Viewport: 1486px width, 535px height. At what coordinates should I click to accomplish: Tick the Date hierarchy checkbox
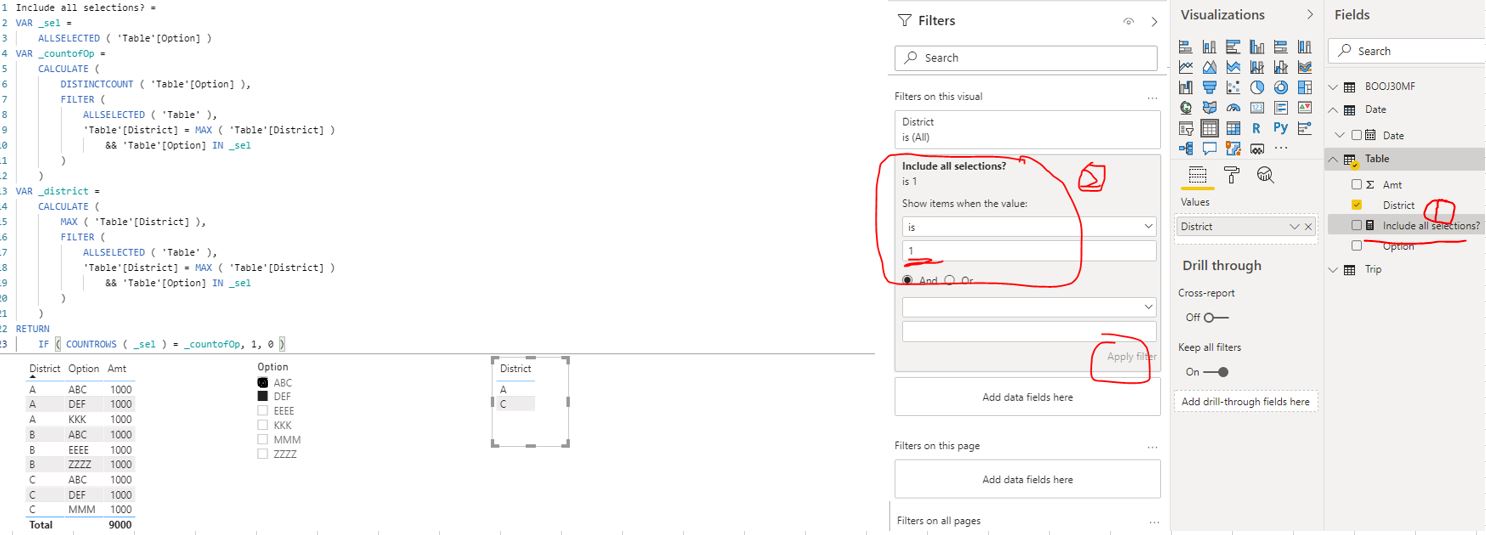click(x=1356, y=135)
